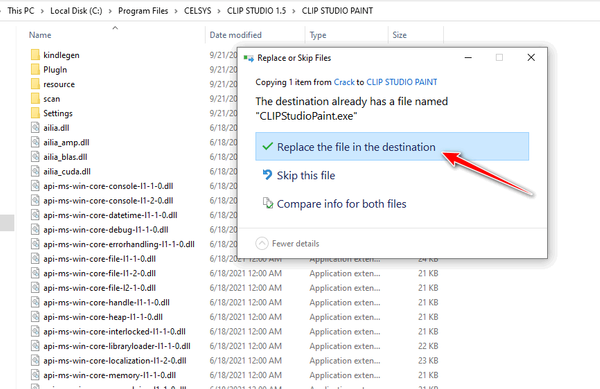The width and height of the screenshot is (600, 389).
Task: Click icon of api-ms-win-core-libraryloader-l1-1-0.dll
Action: click(35, 345)
